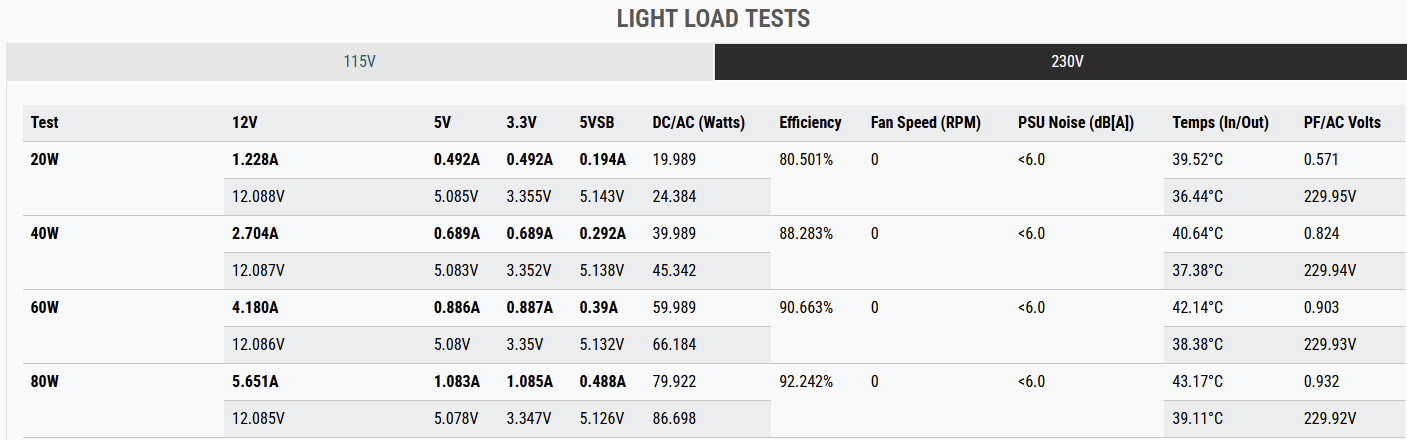Click the Temps (In/Out) column header

coord(1220,123)
